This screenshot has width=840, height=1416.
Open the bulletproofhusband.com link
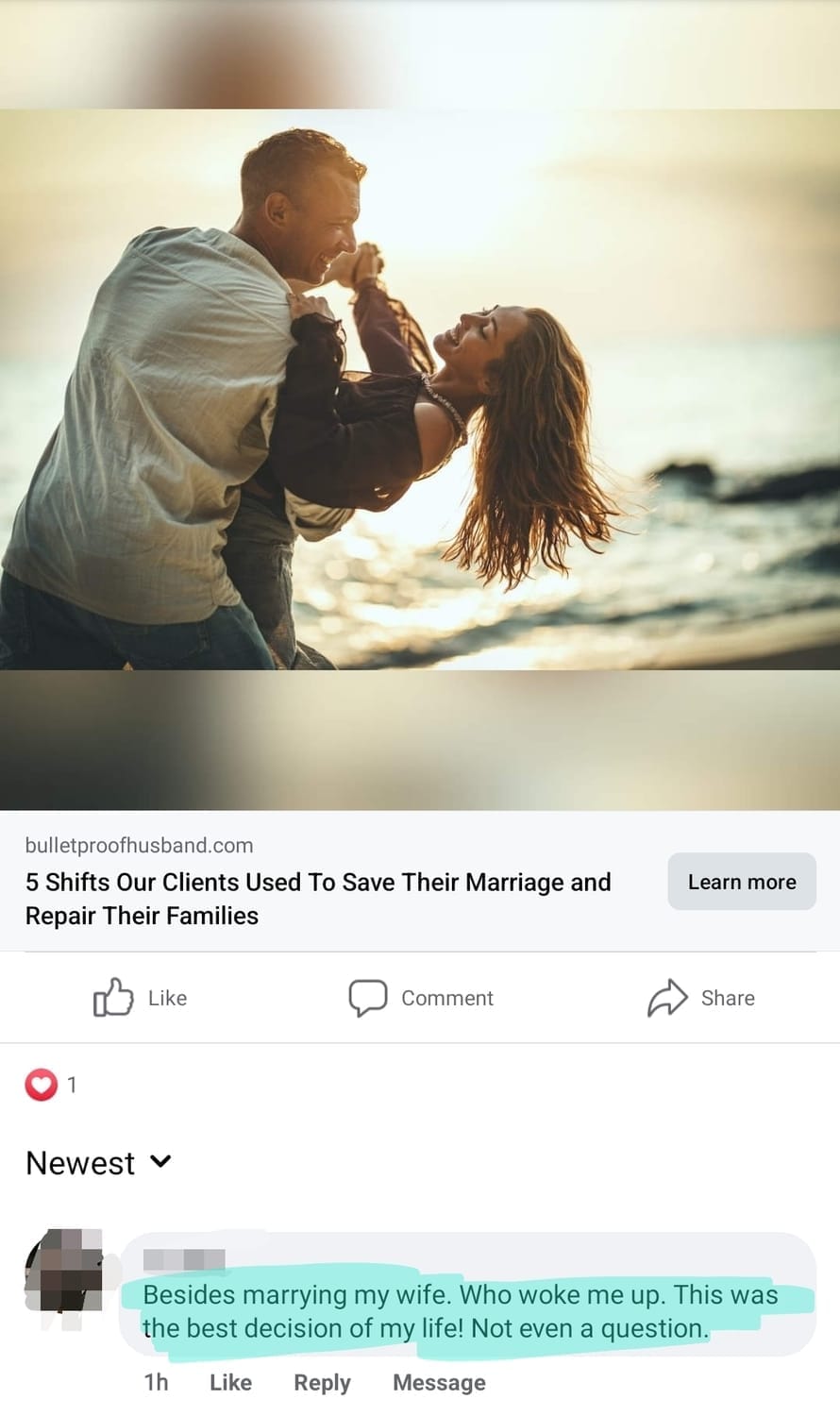click(x=139, y=845)
